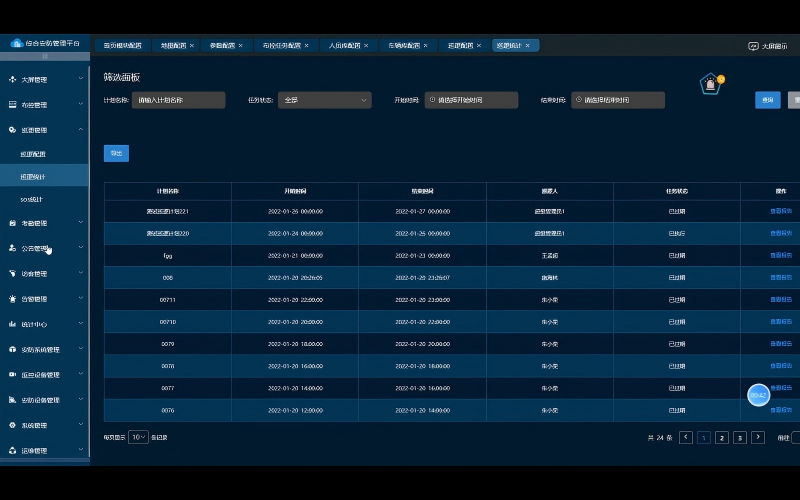Close the 人员库配置 tab

tap(366, 45)
